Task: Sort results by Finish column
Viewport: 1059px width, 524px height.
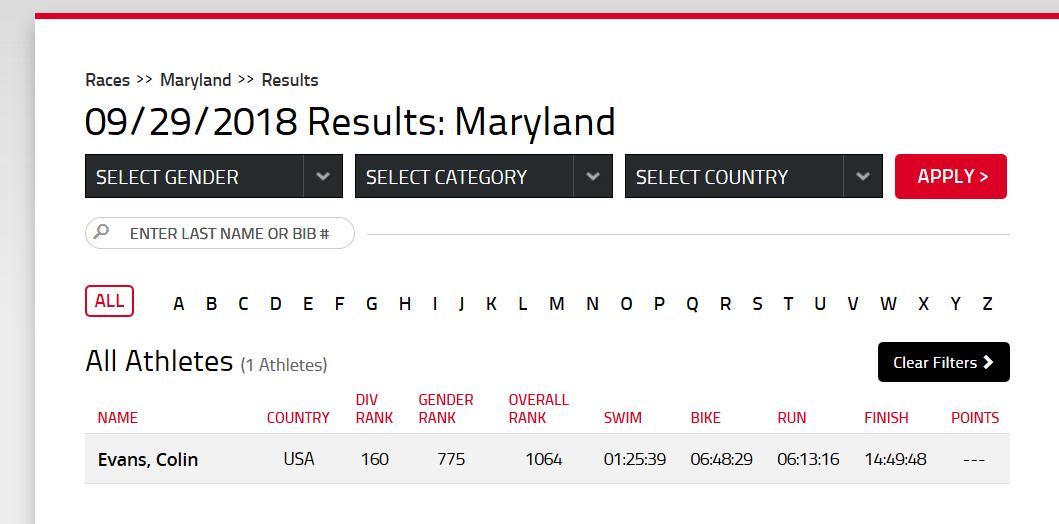Action: (886, 418)
